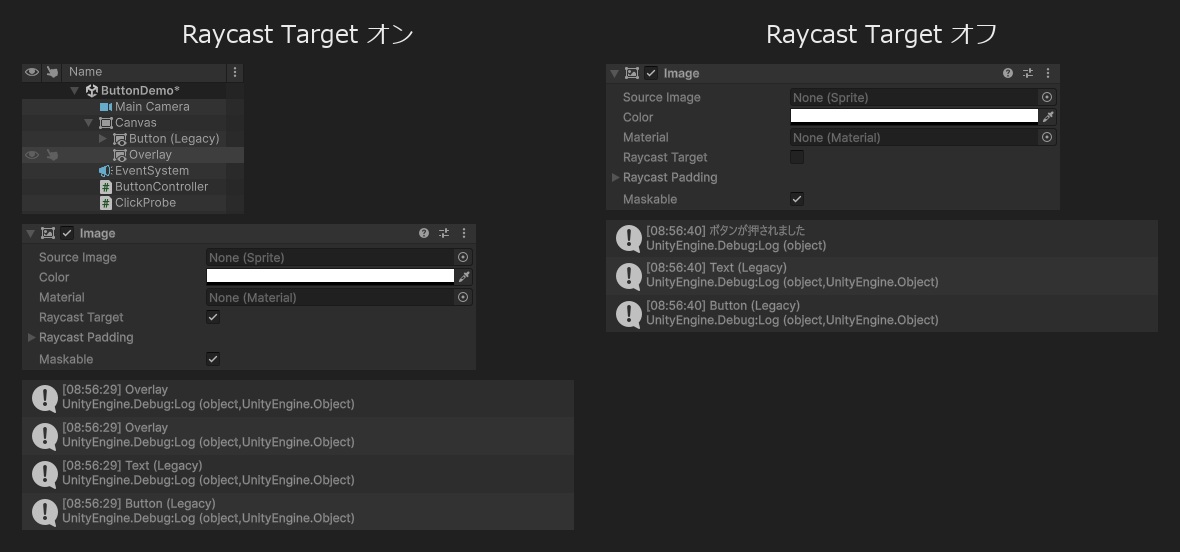Viewport: 1180px width, 552px height.
Task: Toggle visibility eye on the Overlay row
Action: click(x=32, y=155)
